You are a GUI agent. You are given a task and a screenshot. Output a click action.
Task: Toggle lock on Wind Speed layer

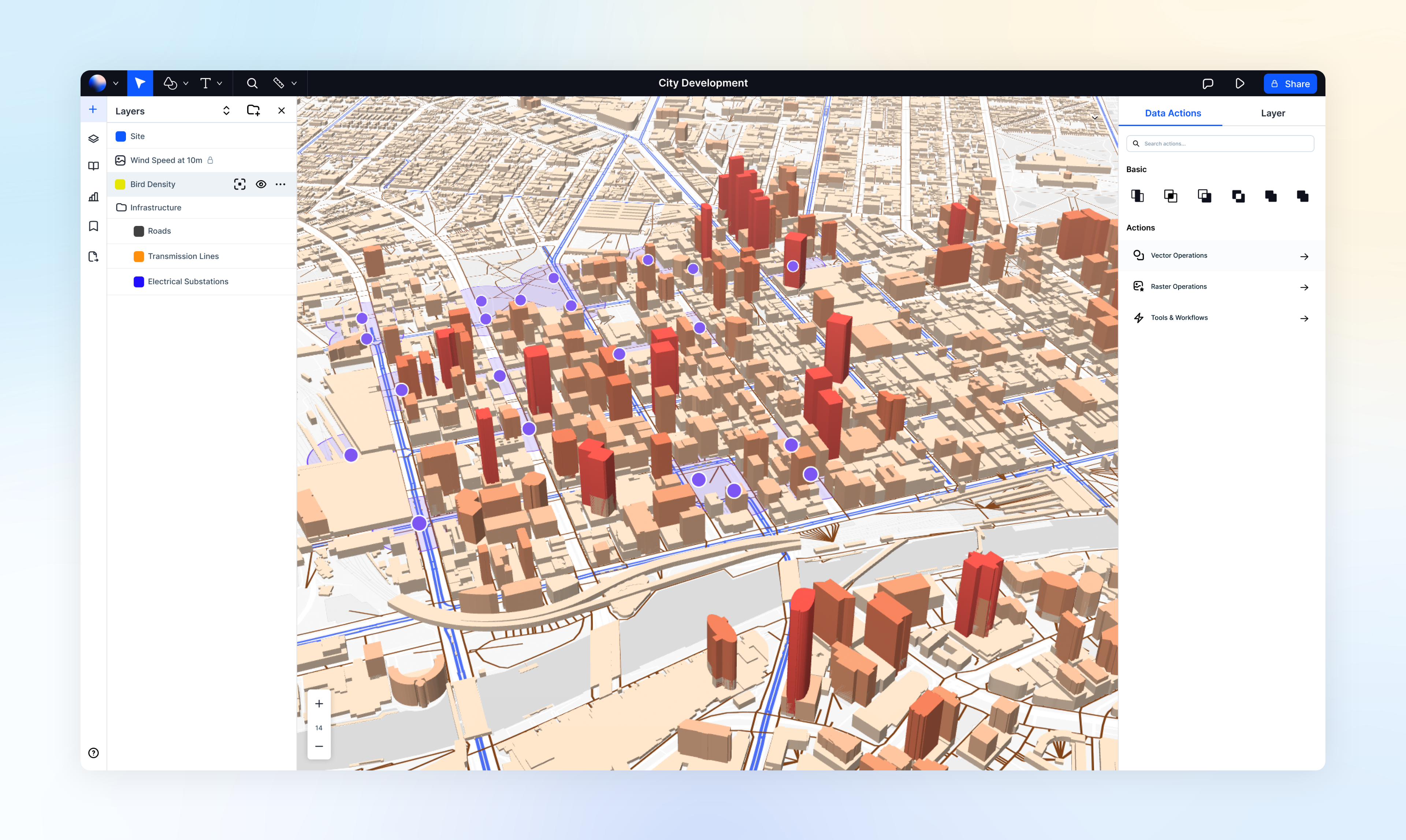pyautogui.click(x=210, y=160)
